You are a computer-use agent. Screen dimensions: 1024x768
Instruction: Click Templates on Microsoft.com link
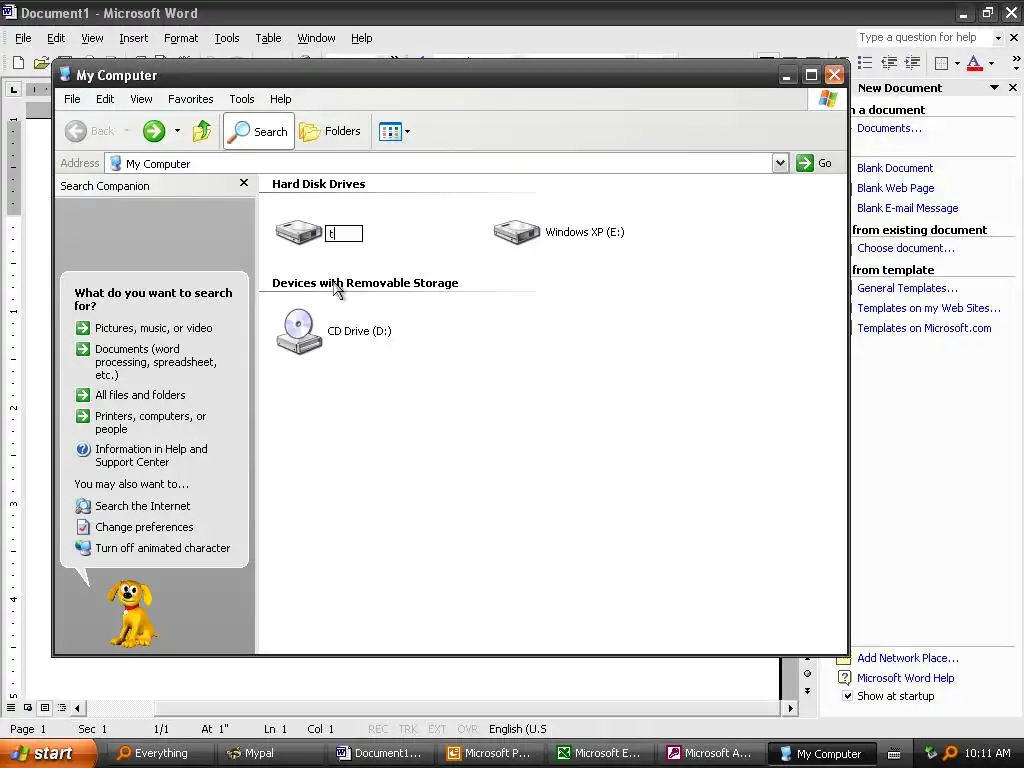point(924,328)
